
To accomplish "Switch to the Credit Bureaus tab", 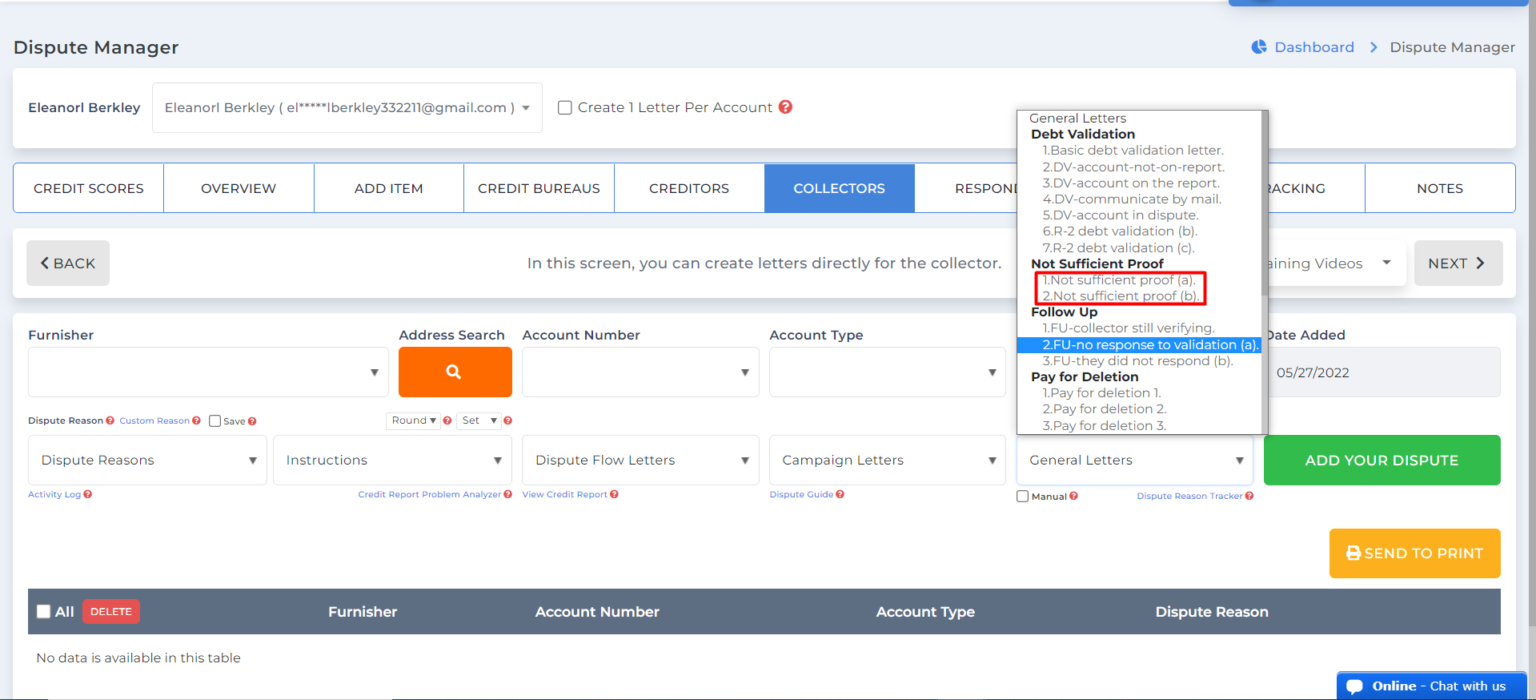I will tap(539, 188).
